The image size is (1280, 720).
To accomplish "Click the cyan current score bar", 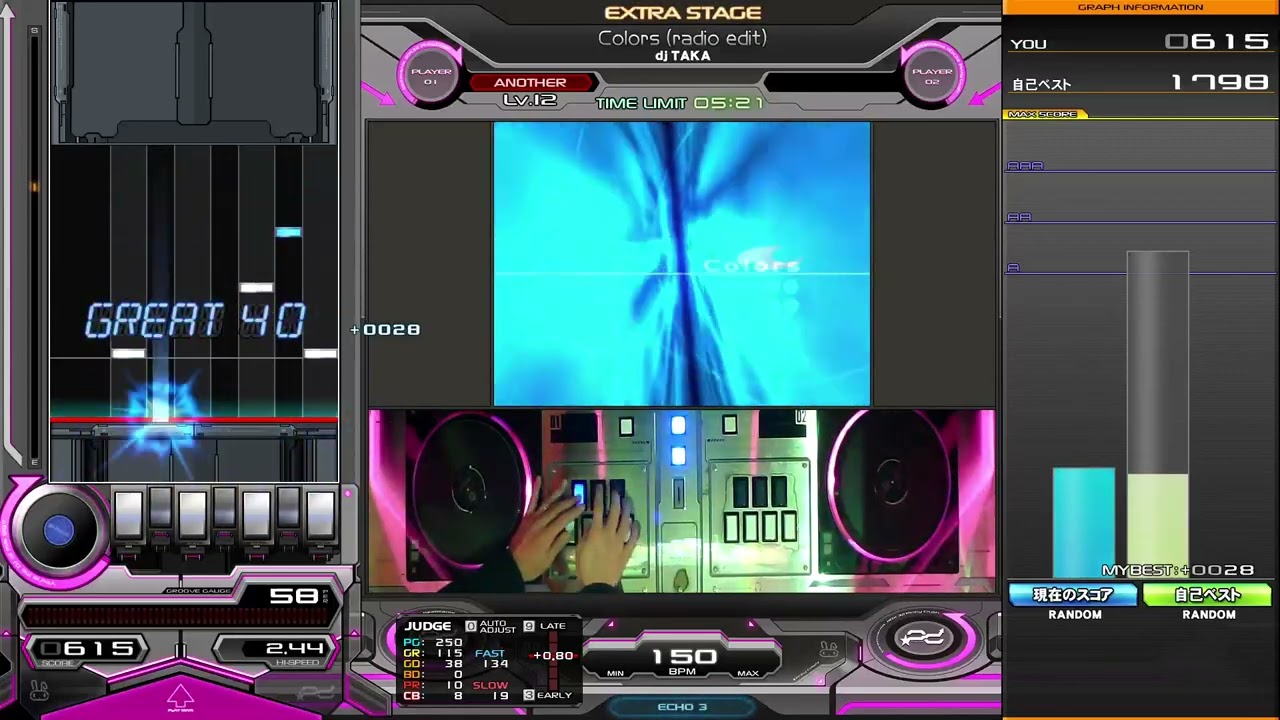I will pyautogui.click(x=1083, y=522).
